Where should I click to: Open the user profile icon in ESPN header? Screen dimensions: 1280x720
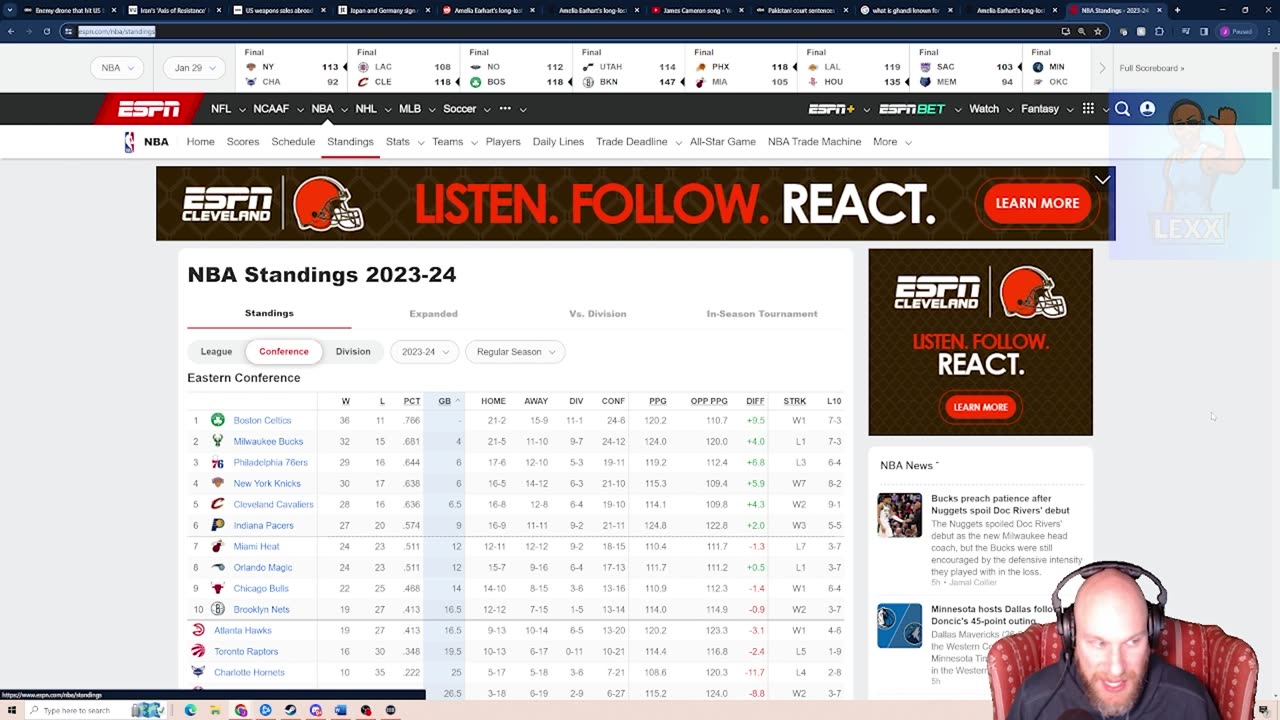(1147, 109)
